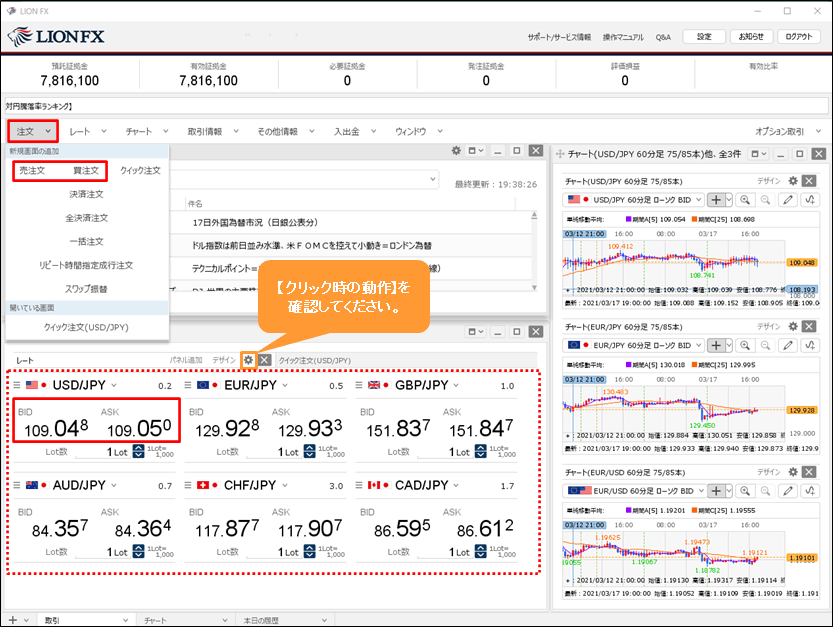Open EUR/USD 60分足 chart type combo box

633,491
